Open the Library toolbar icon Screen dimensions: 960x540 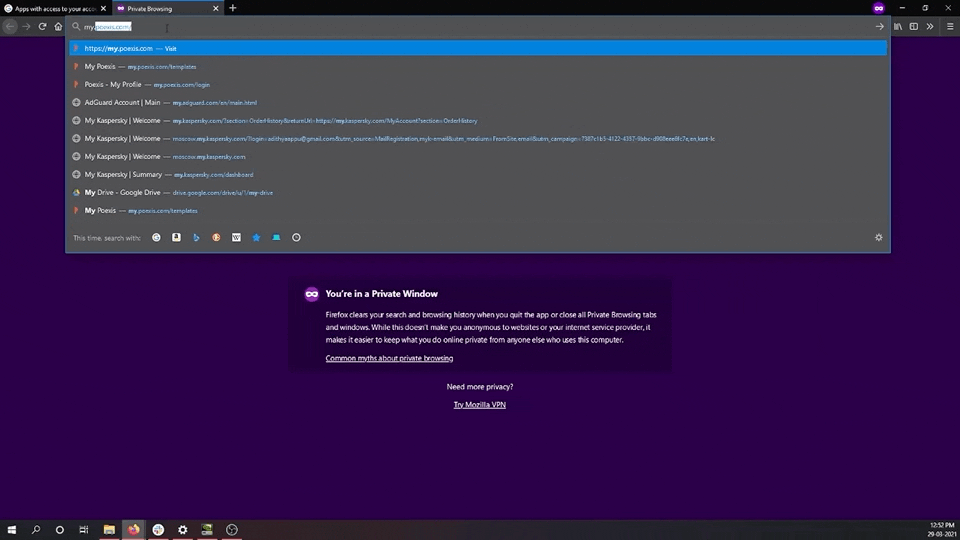tap(898, 26)
